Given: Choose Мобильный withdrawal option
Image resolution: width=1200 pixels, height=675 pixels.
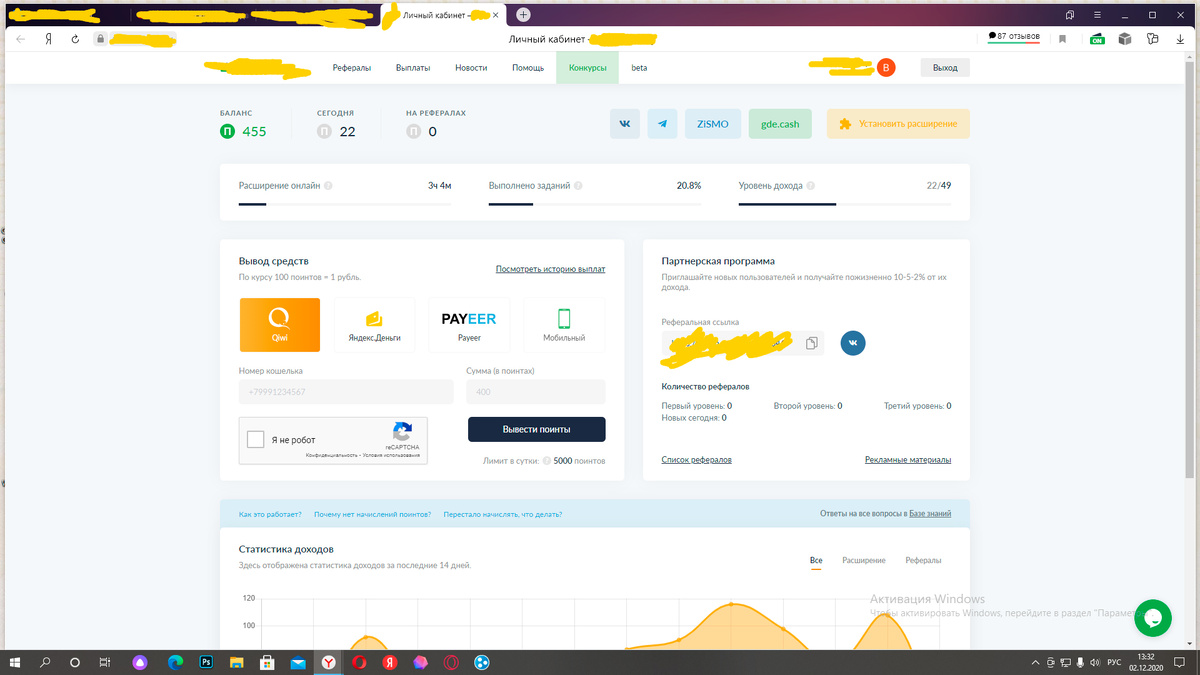Looking at the screenshot, I should point(564,325).
